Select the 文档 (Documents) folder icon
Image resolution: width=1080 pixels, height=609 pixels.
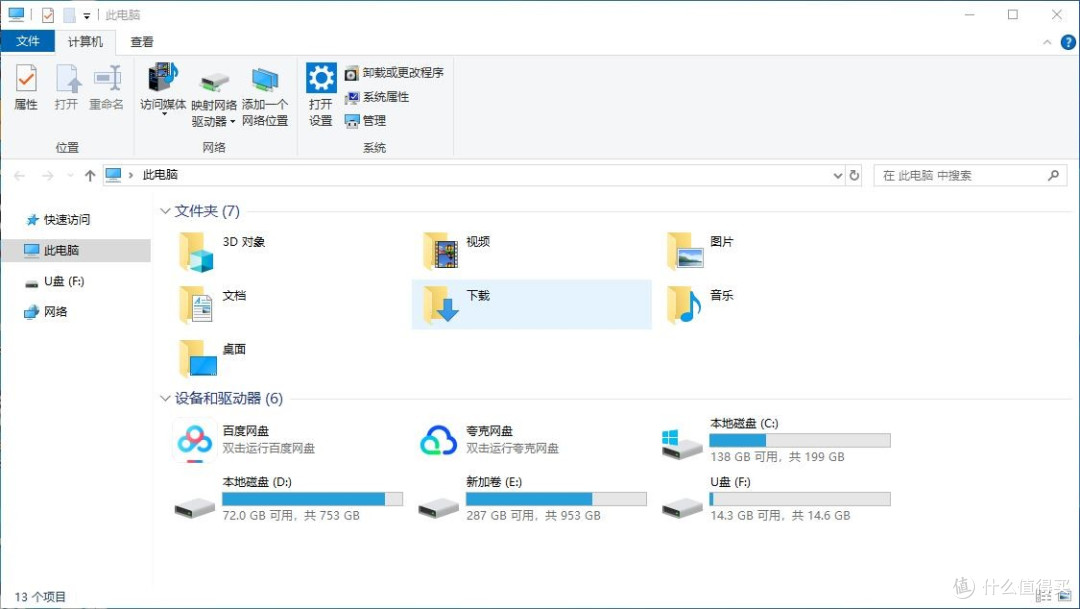(x=196, y=304)
